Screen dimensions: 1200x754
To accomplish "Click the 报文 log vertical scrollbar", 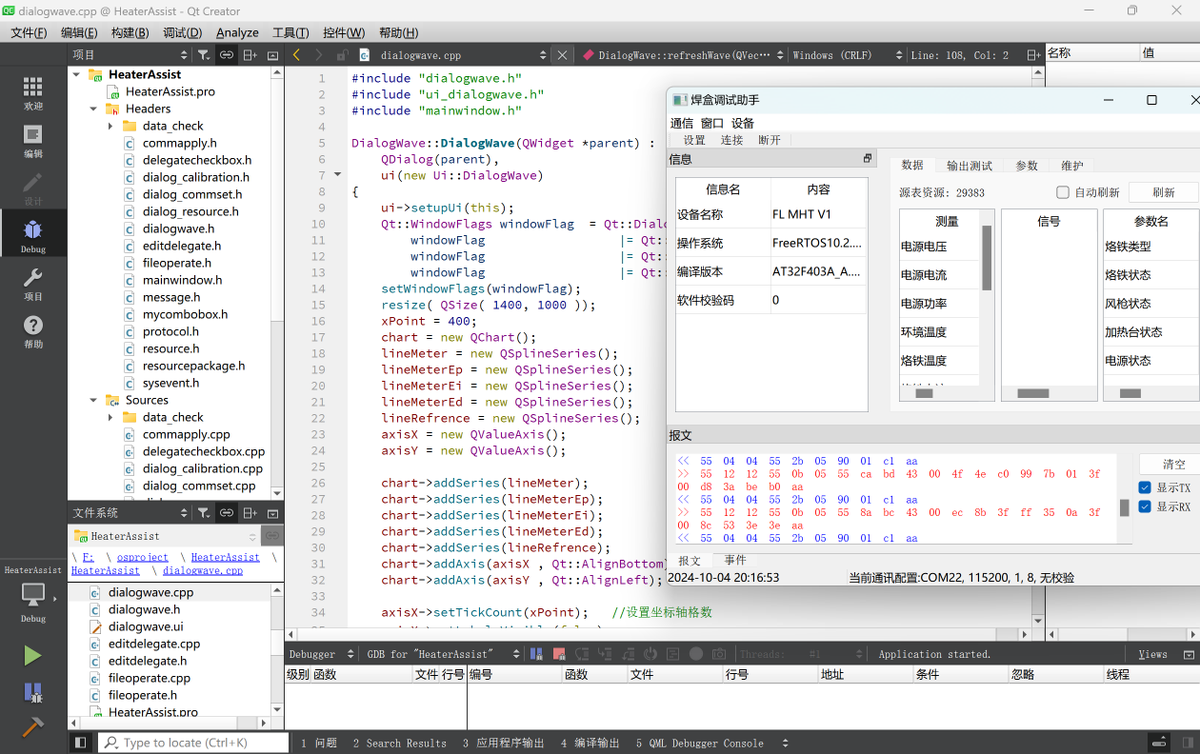I will click(x=1124, y=500).
